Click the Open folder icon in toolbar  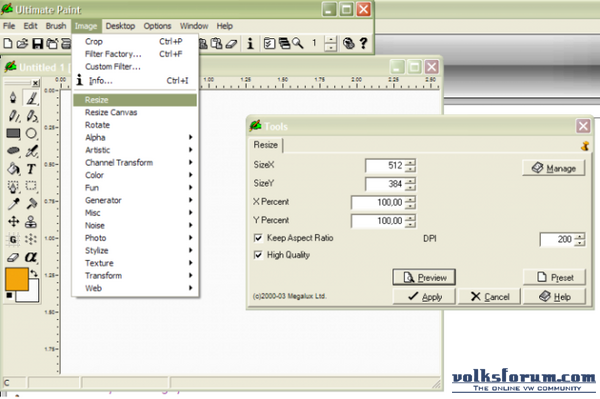(22, 44)
